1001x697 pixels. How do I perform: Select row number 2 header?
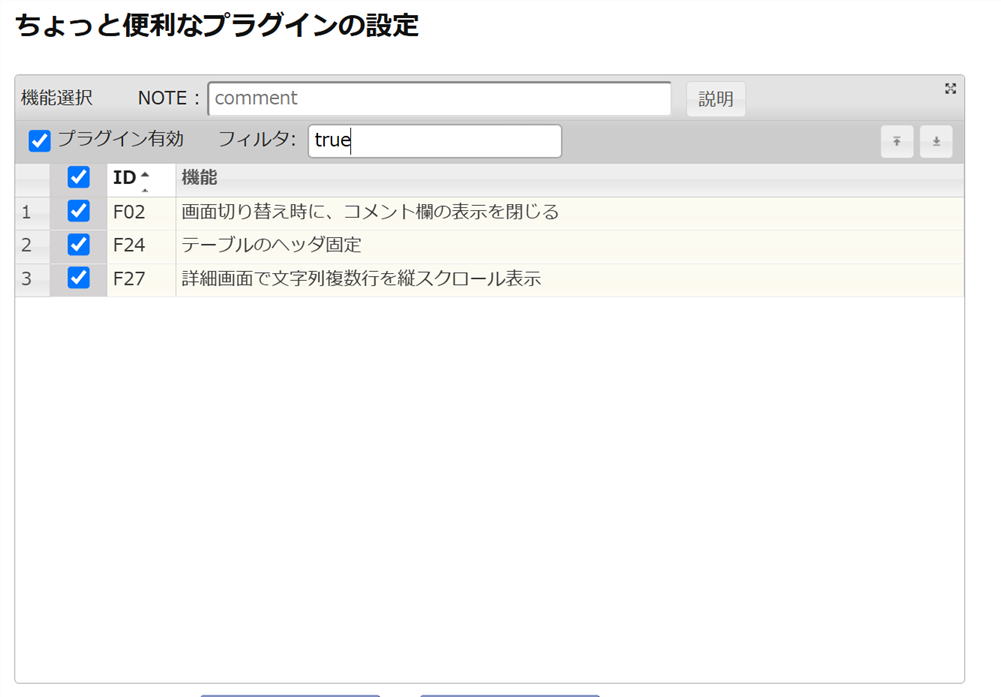(33, 246)
